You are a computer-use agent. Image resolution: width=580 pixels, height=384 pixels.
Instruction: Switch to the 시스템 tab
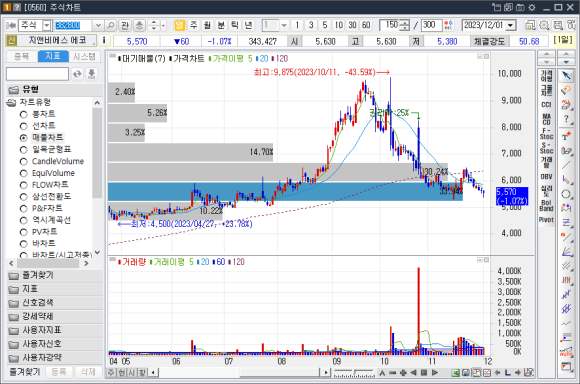[x=84, y=56]
